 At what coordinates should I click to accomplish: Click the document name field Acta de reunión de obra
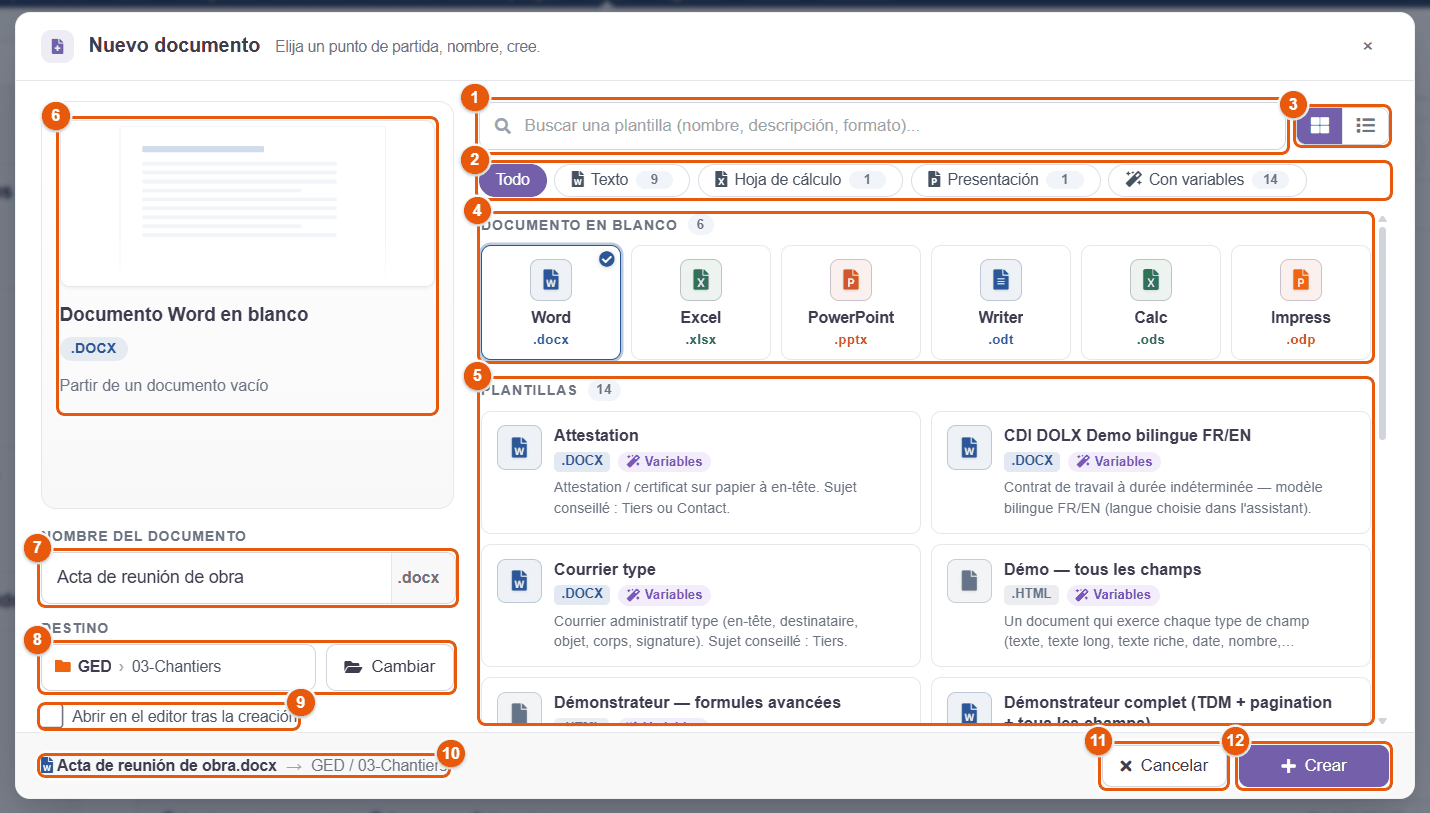pos(216,577)
